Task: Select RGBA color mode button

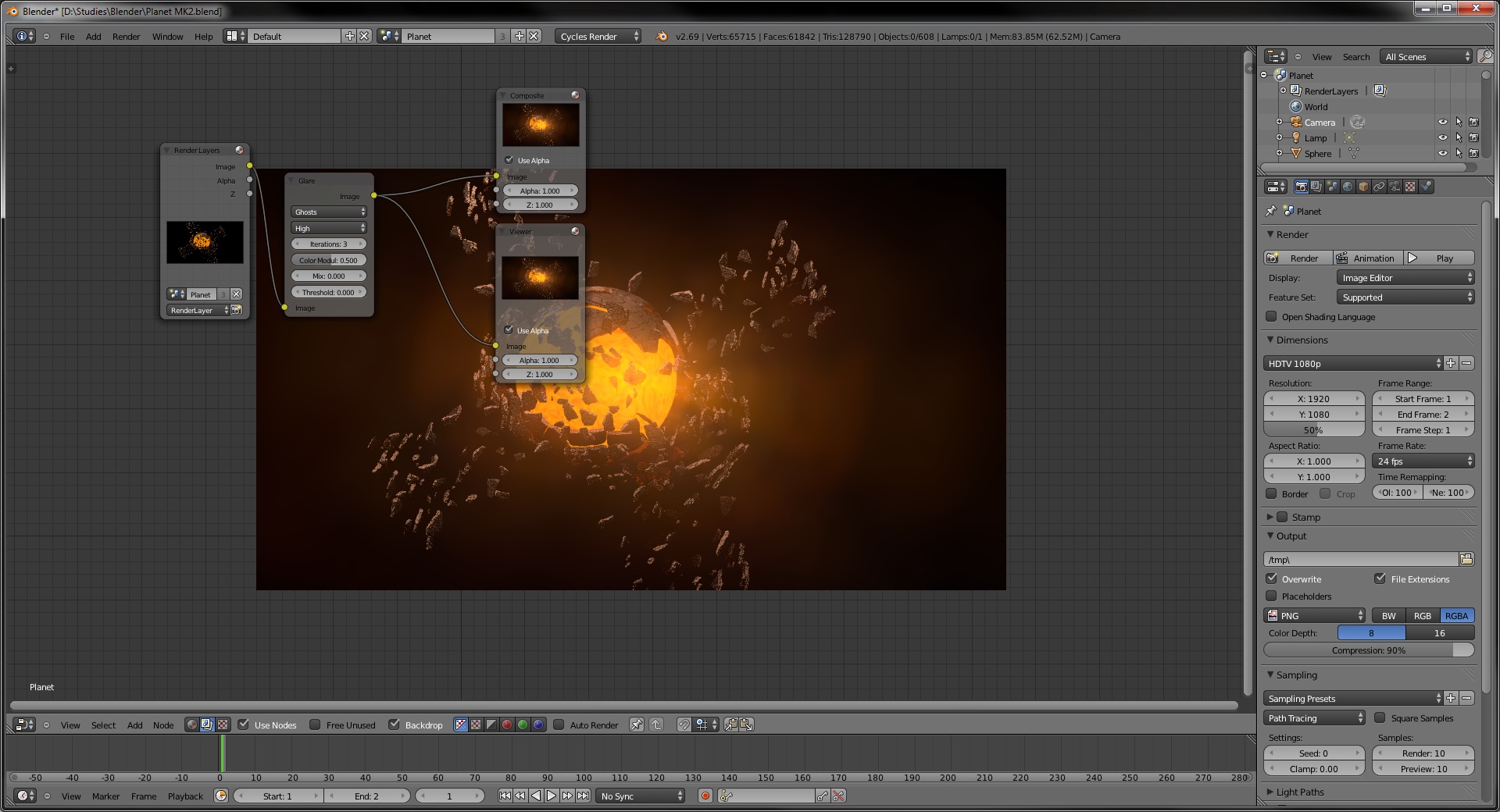Action: coord(1457,615)
